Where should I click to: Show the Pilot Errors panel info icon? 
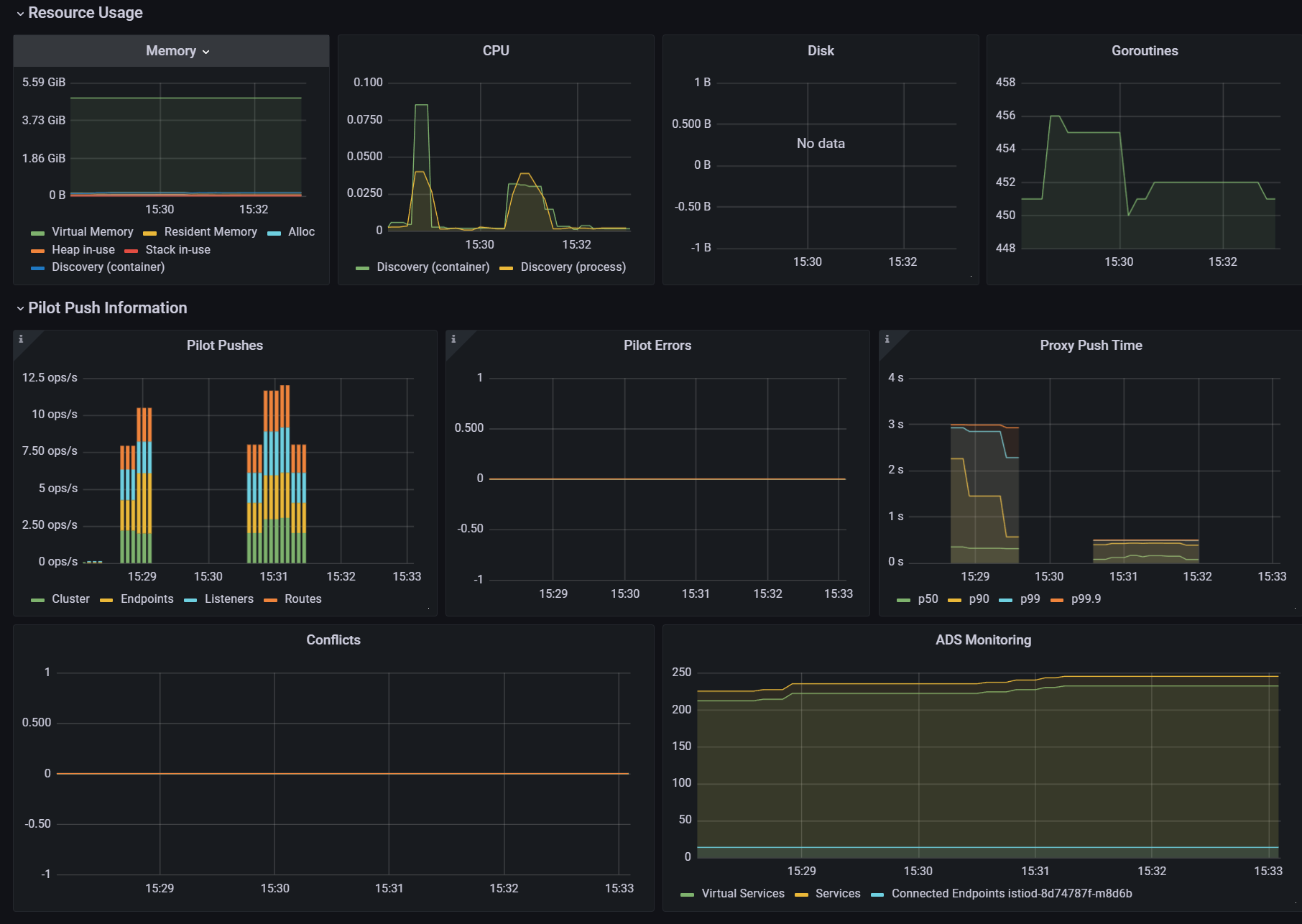[453, 339]
